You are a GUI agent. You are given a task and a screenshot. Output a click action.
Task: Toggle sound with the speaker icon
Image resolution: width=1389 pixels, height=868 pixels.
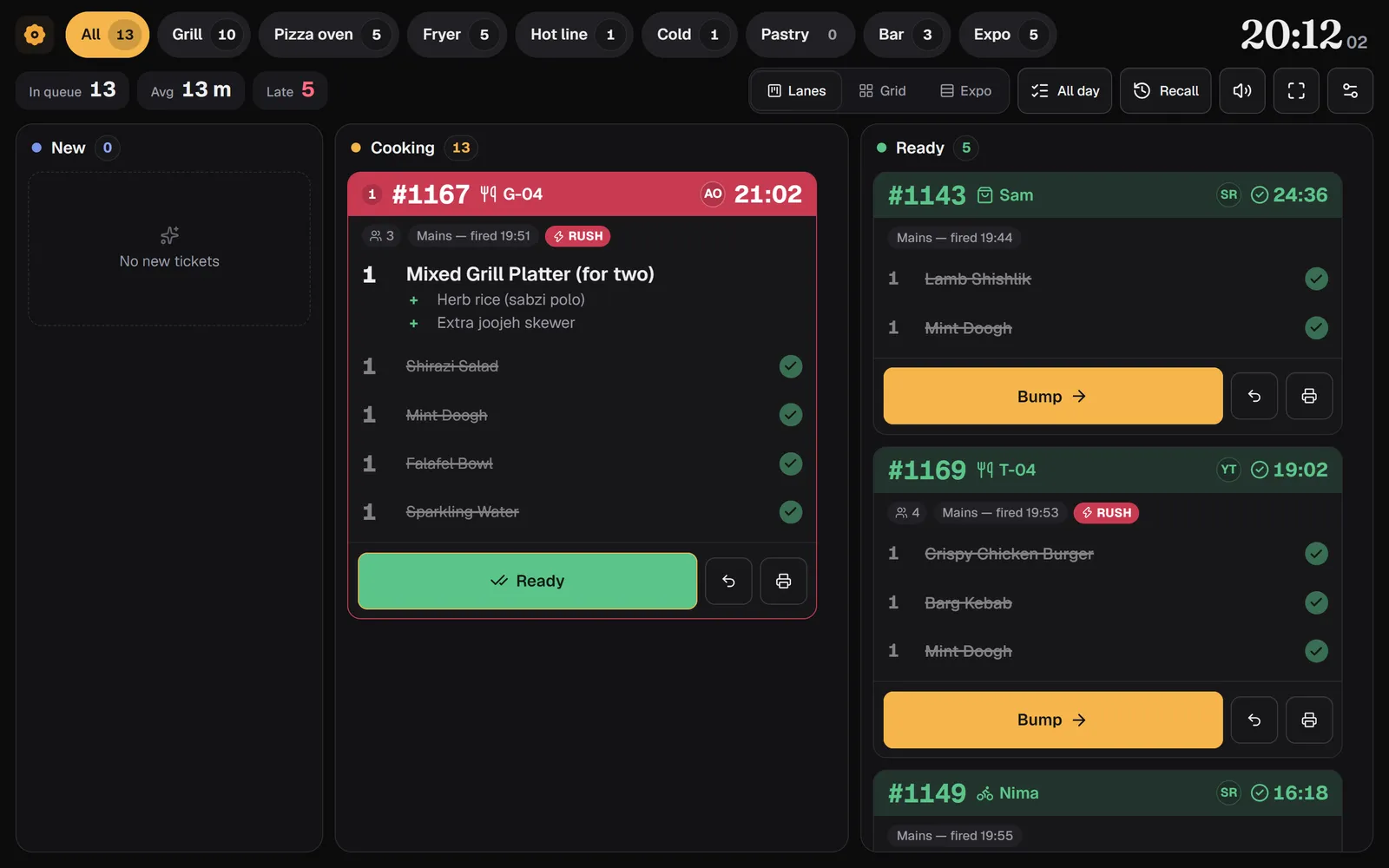(x=1242, y=90)
